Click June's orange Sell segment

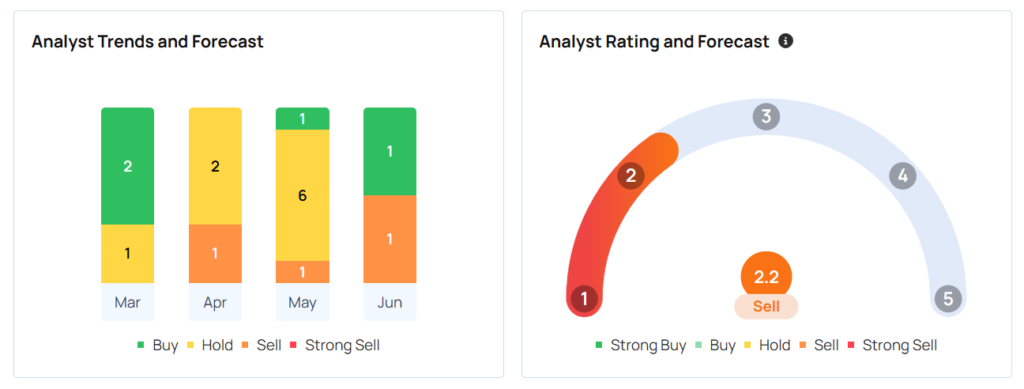click(x=390, y=239)
